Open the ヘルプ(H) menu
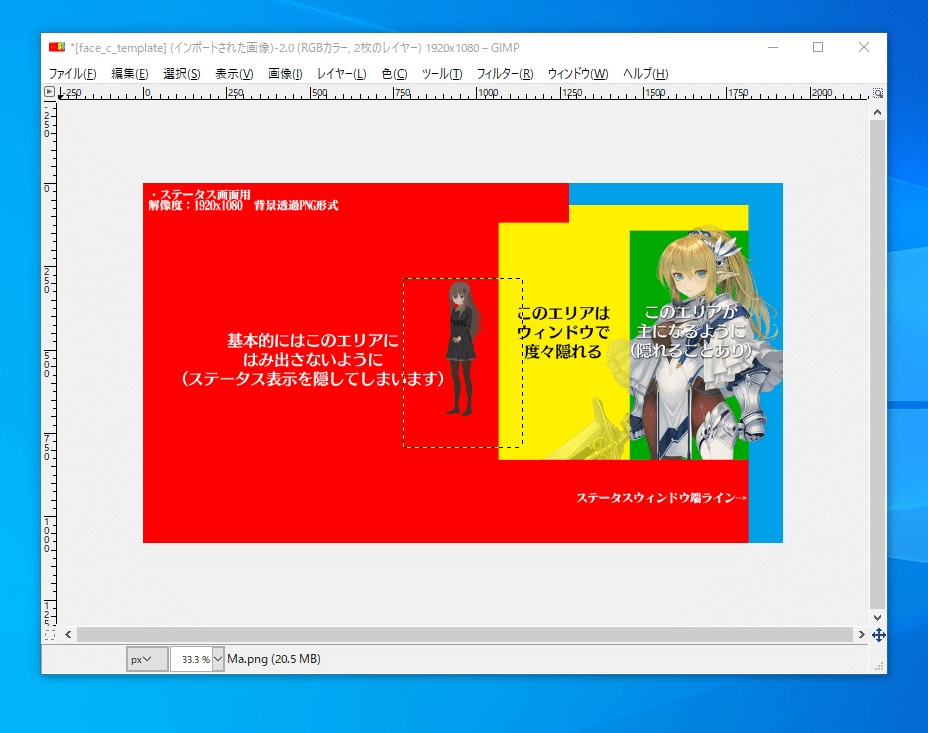 645,74
